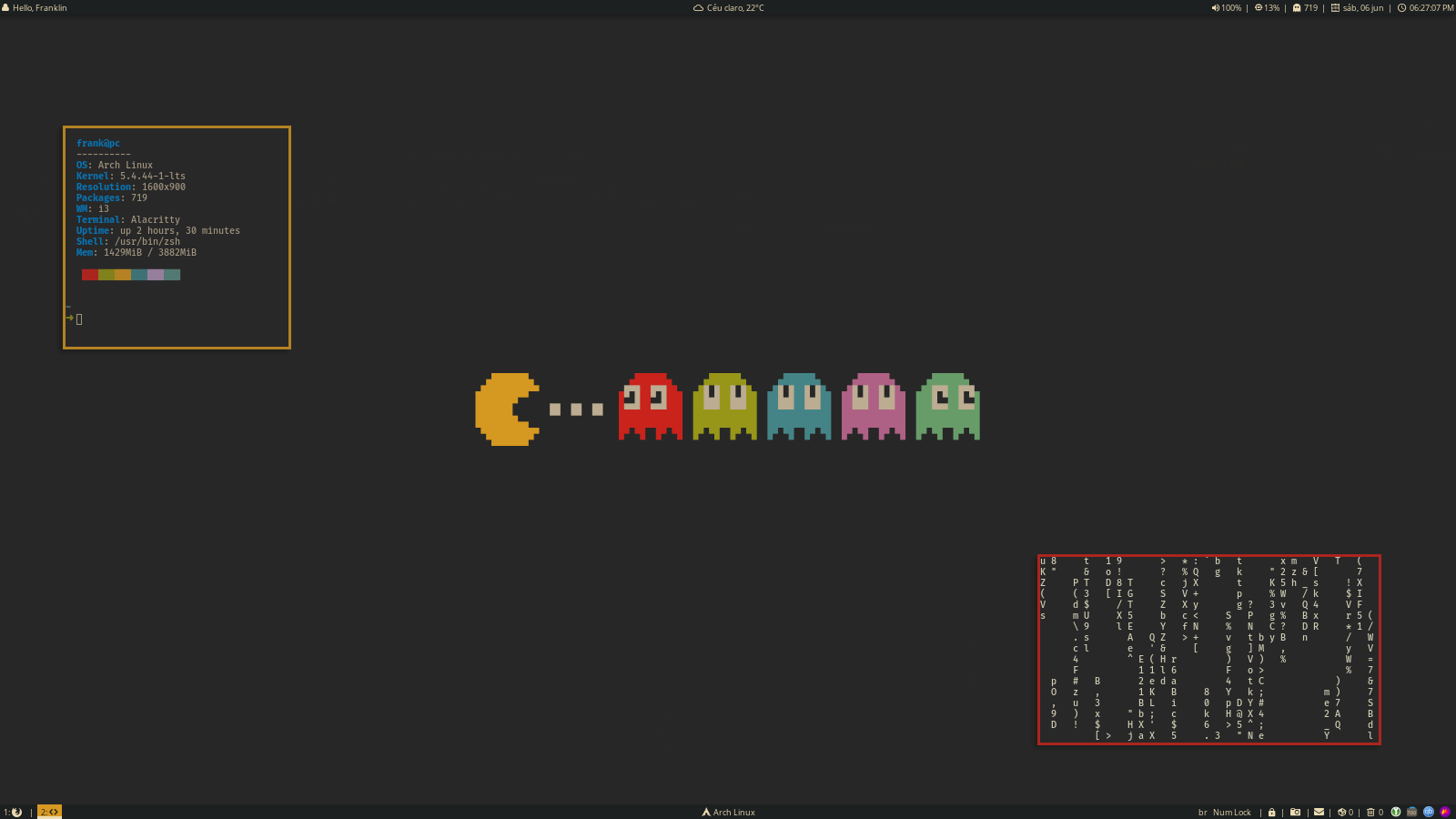Click the volume 100% indicator
Image resolution: width=1456 pixels, height=819 pixels.
pyautogui.click(x=1226, y=7)
